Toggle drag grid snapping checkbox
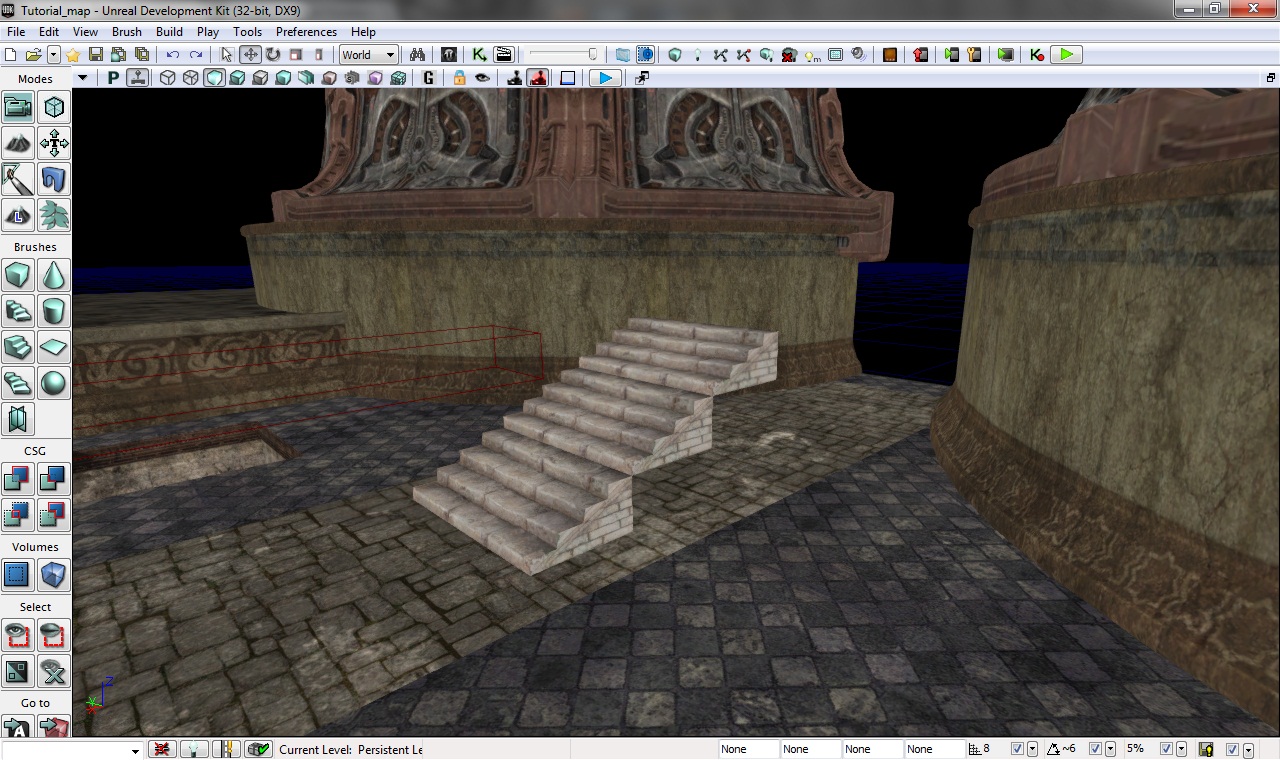Viewport: 1280px width, 760px height. [x=1017, y=749]
